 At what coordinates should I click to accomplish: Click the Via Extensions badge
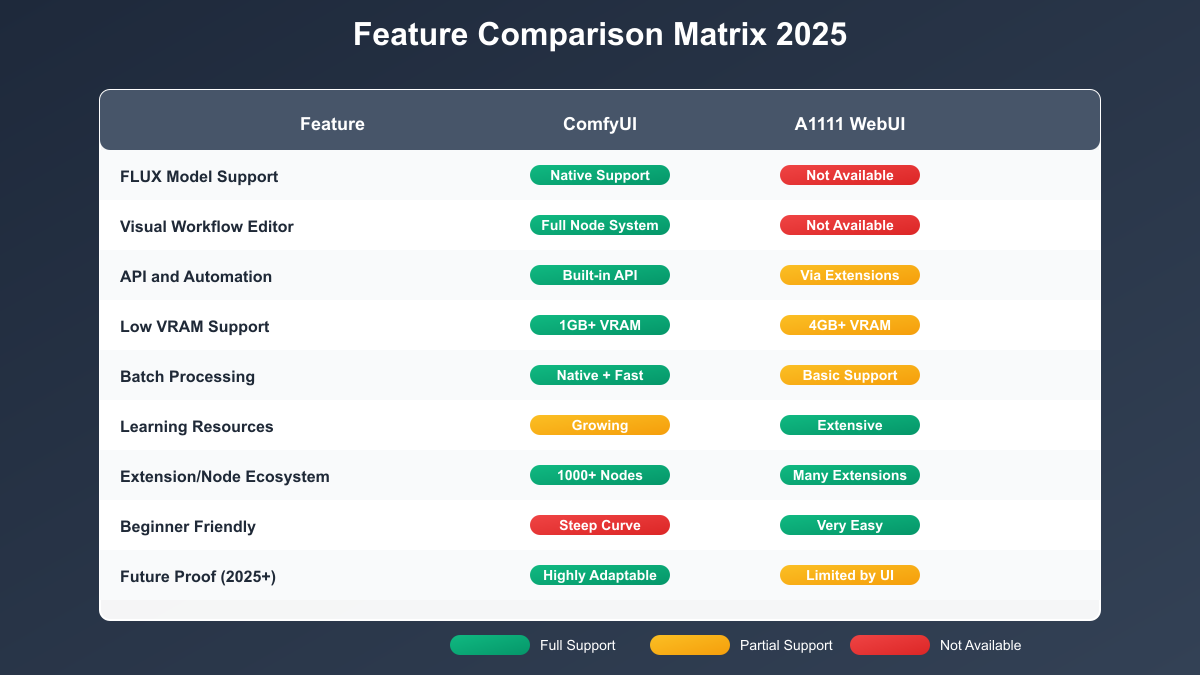[850, 275]
